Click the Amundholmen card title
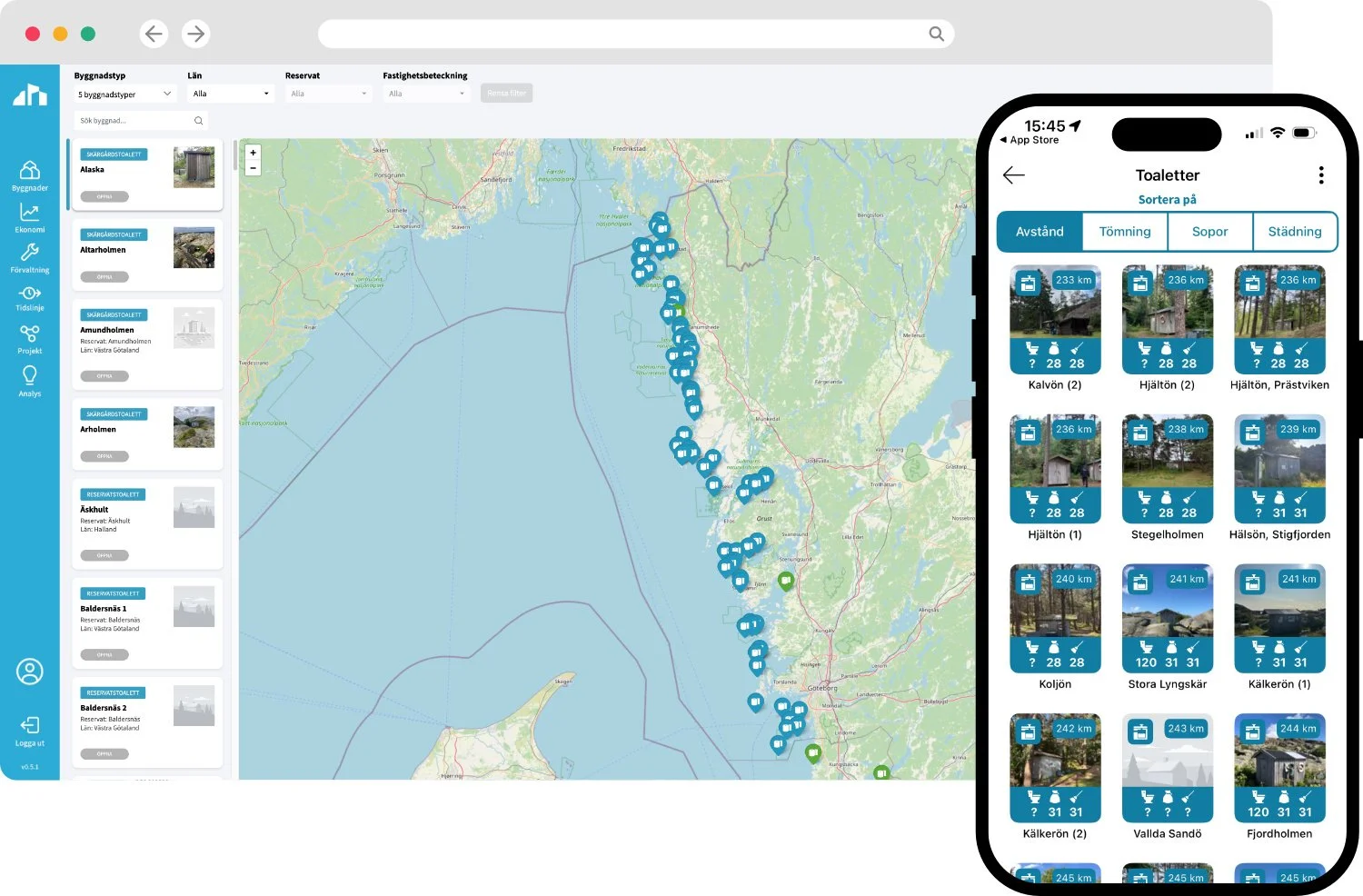 click(x=106, y=330)
